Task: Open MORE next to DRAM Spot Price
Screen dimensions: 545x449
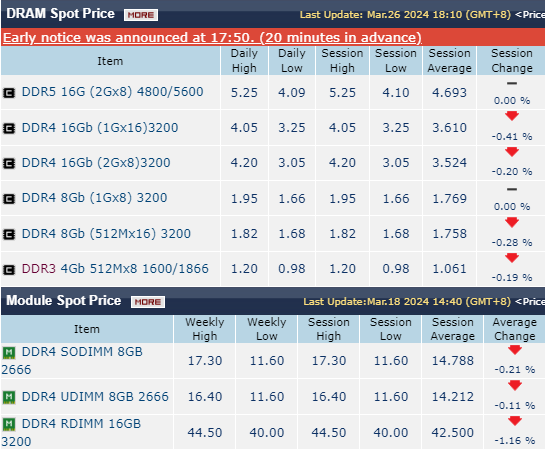Action: click(141, 15)
